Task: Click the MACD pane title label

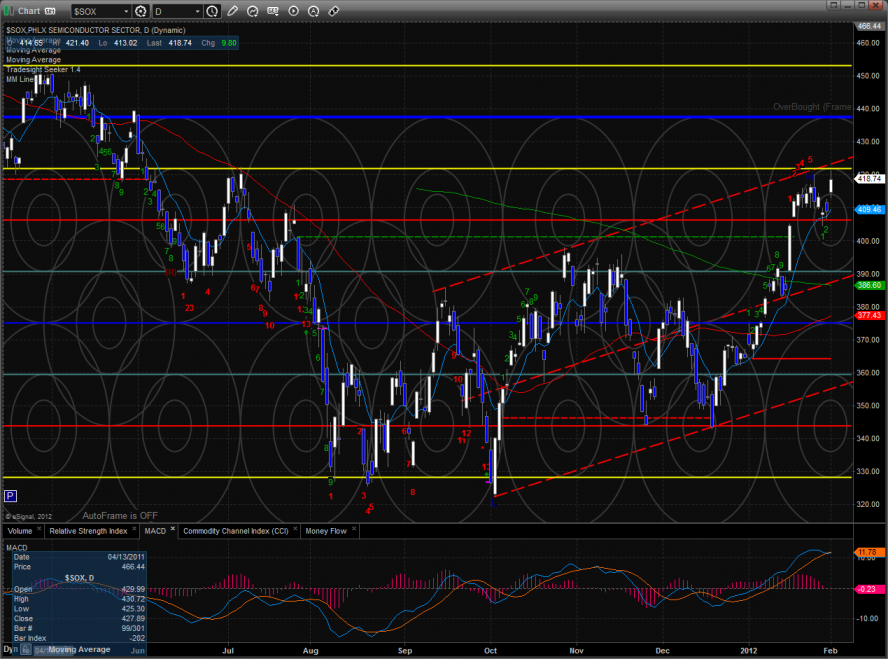Action: [x=16, y=547]
